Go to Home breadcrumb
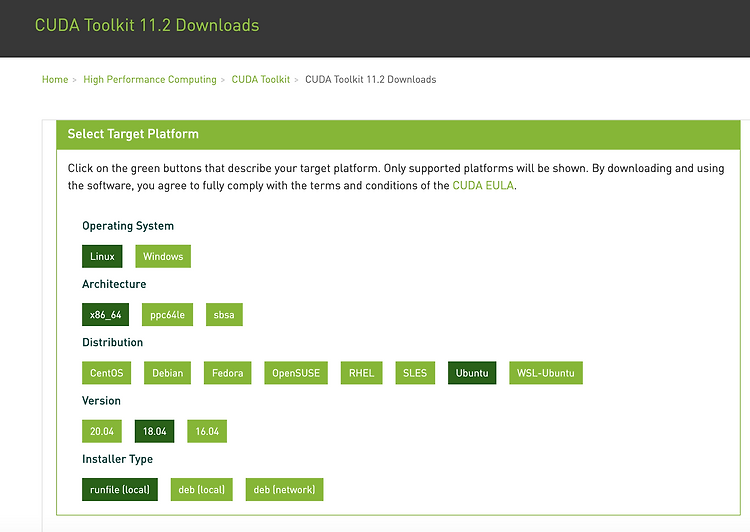 click(x=55, y=79)
